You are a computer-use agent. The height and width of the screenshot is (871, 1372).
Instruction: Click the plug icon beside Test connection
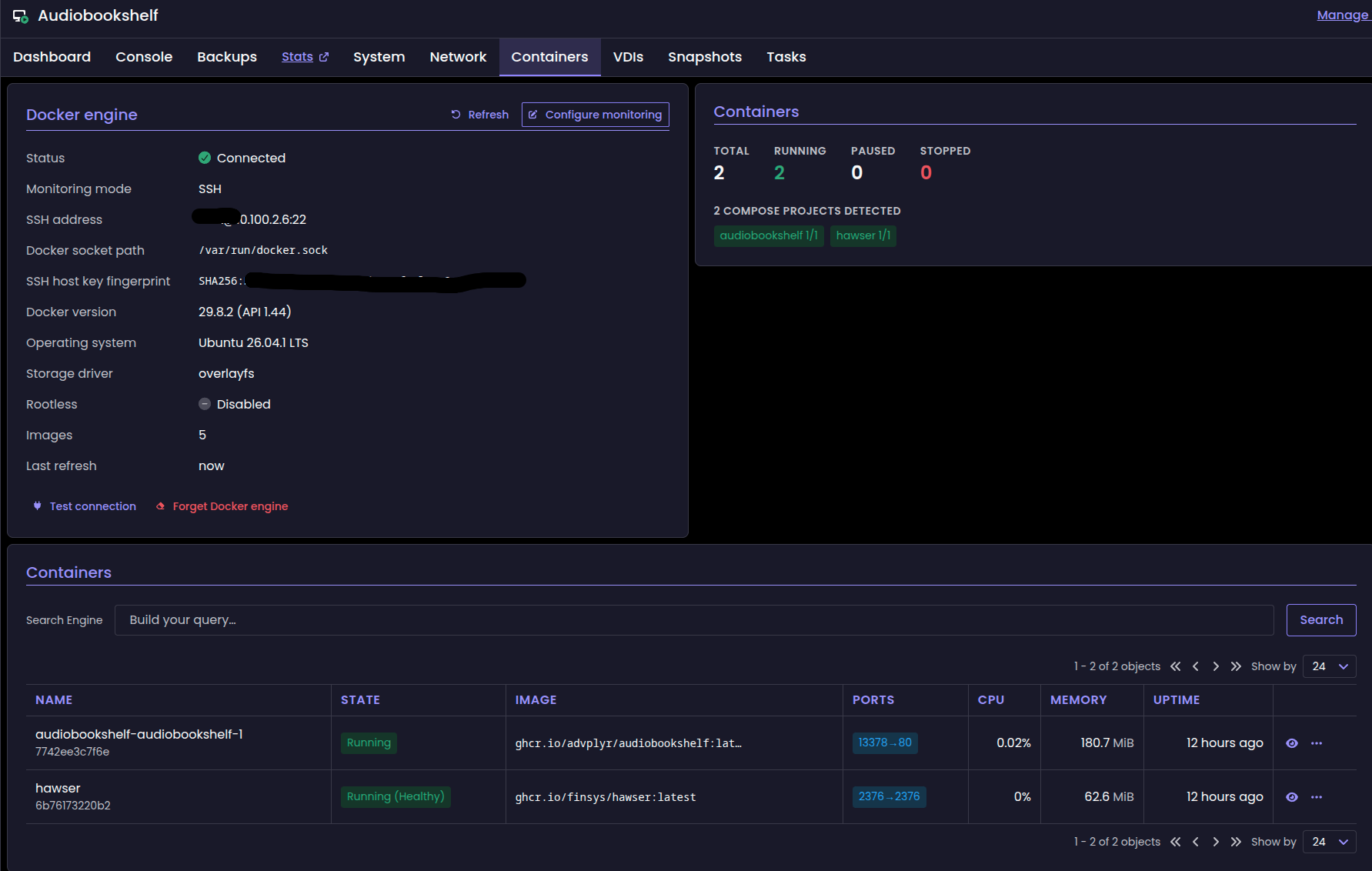coord(37,506)
